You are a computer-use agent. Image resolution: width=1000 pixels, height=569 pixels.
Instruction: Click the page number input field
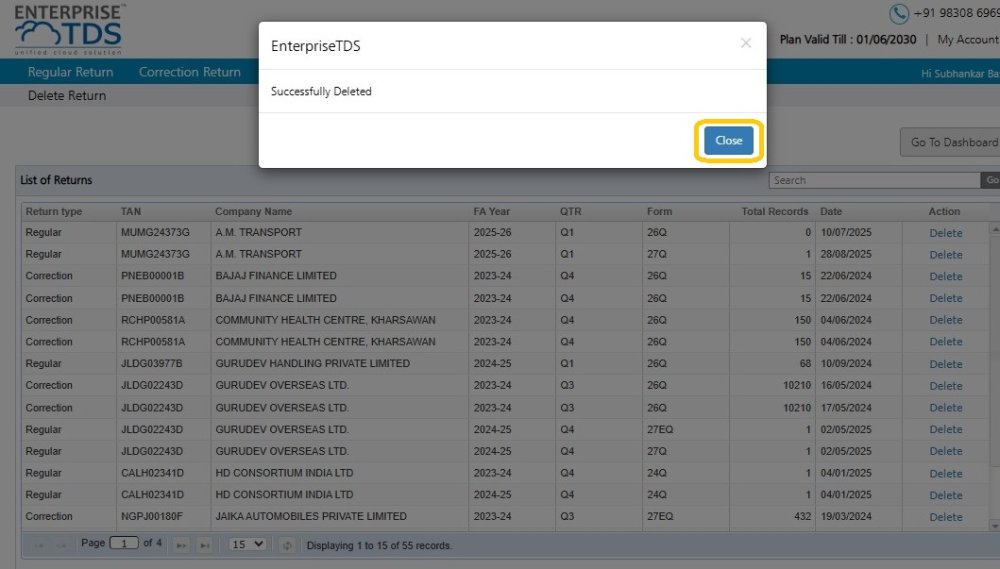pos(124,543)
